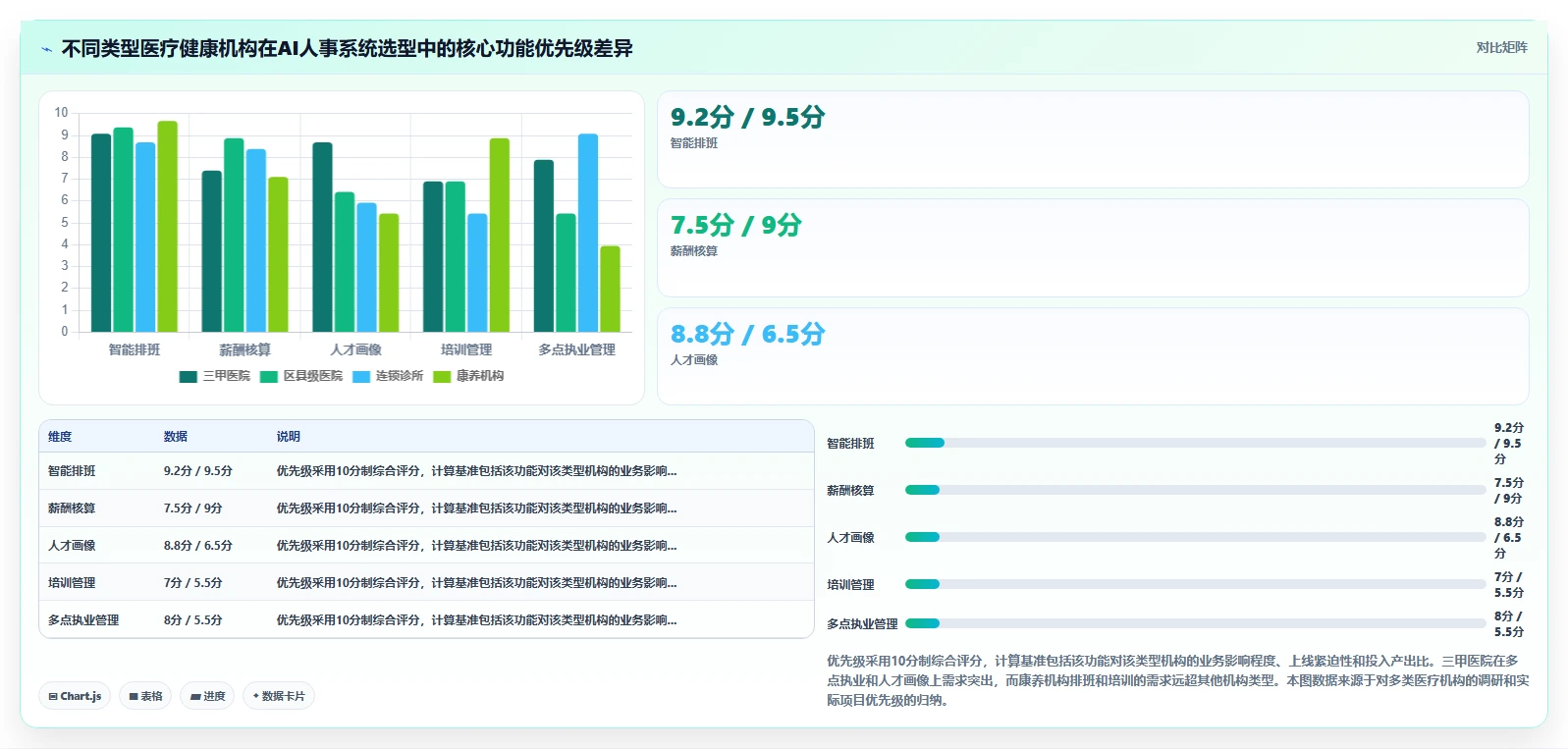Viewport: 1568px width, 749px height.
Task: Toggle the 连锁诊所 legend item
Action: pos(388,376)
